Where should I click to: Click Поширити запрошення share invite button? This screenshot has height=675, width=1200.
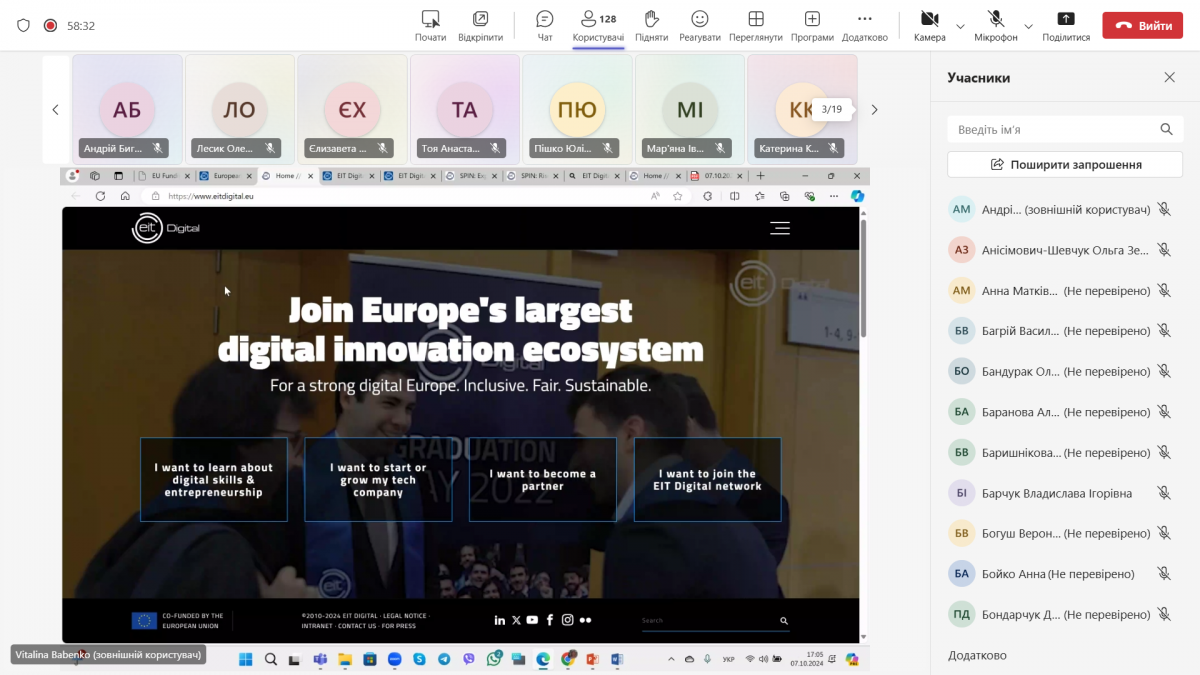point(1065,164)
